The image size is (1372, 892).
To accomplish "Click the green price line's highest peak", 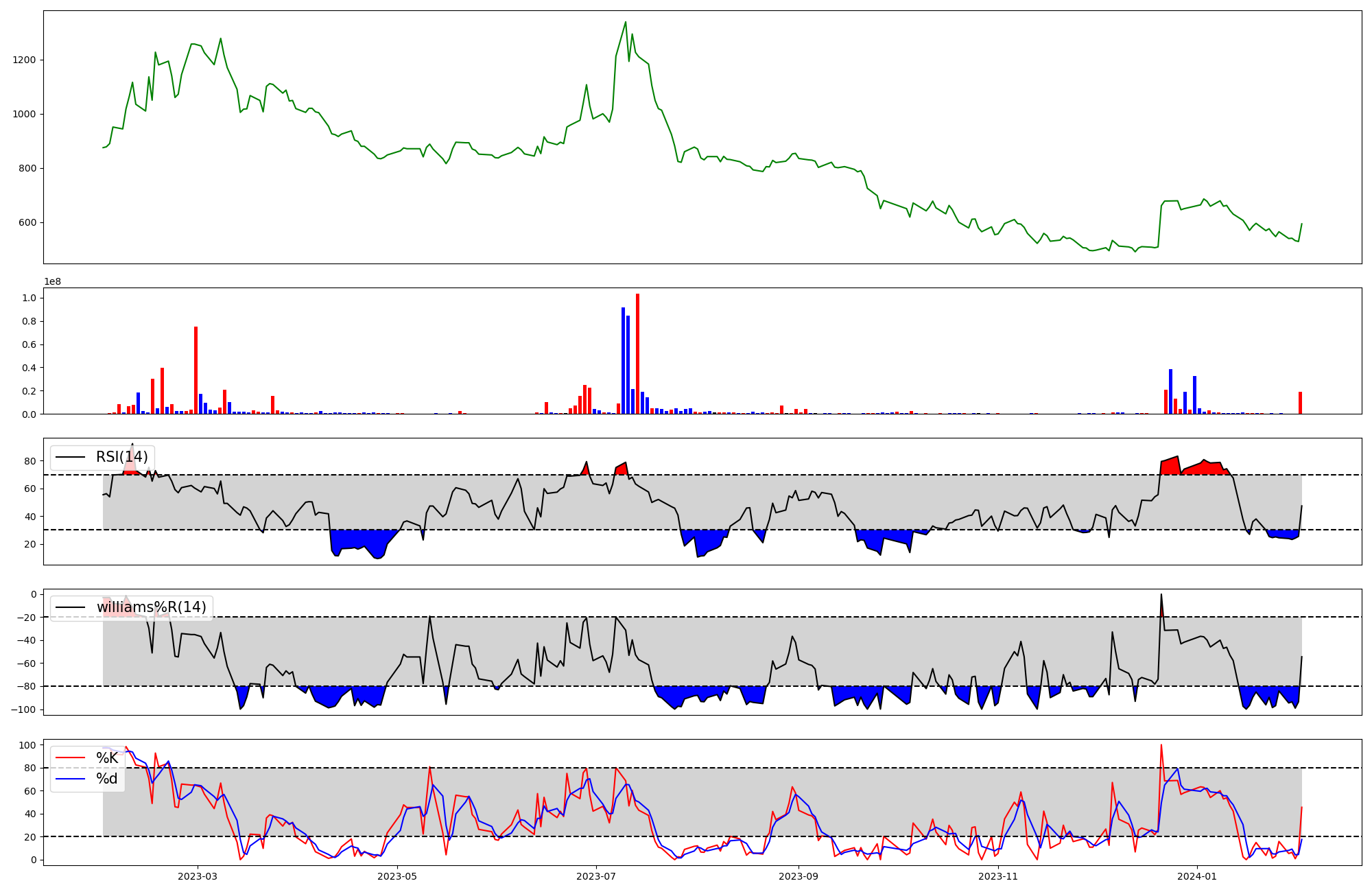I will coord(625,23).
